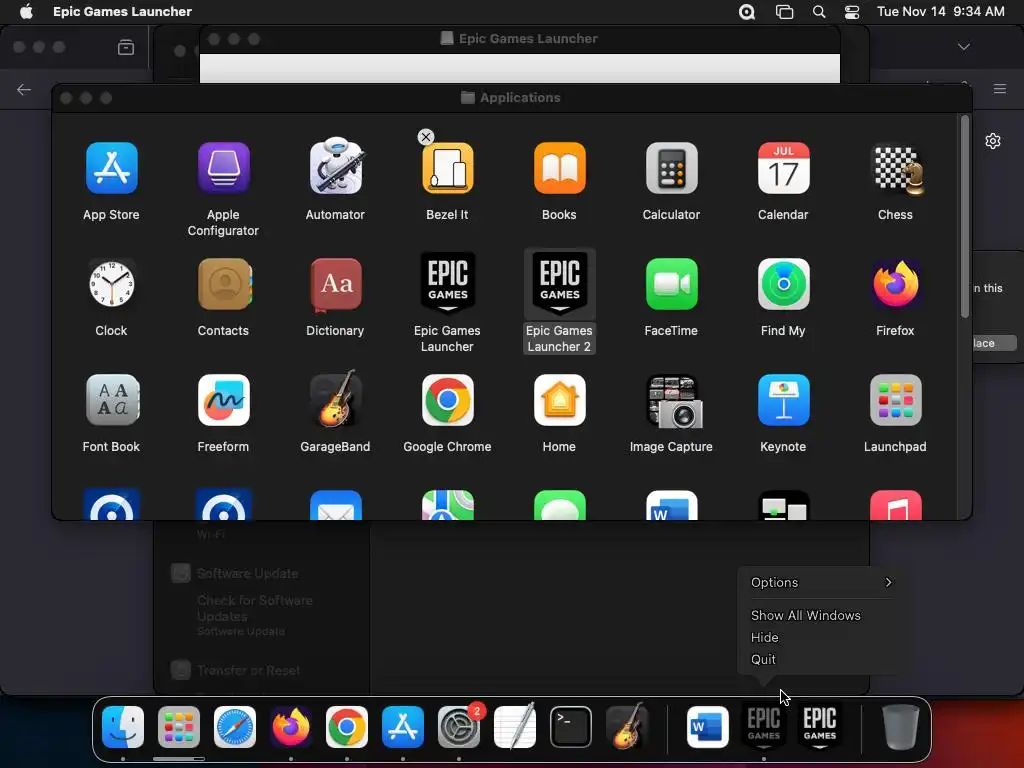Click the date and time in menu bar
Screen dimensions: 1024x768
pos(940,12)
